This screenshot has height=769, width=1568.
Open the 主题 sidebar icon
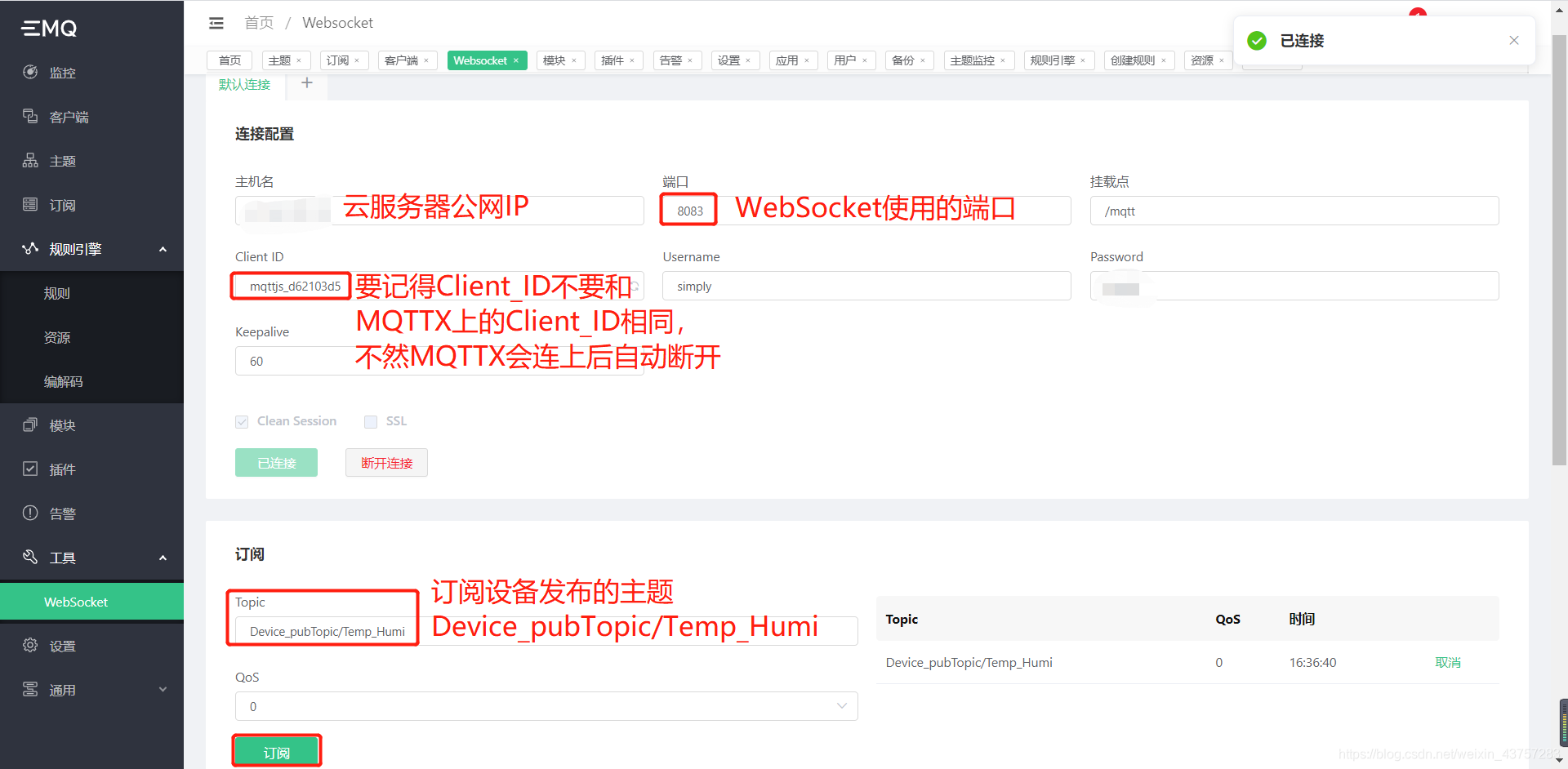point(30,160)
